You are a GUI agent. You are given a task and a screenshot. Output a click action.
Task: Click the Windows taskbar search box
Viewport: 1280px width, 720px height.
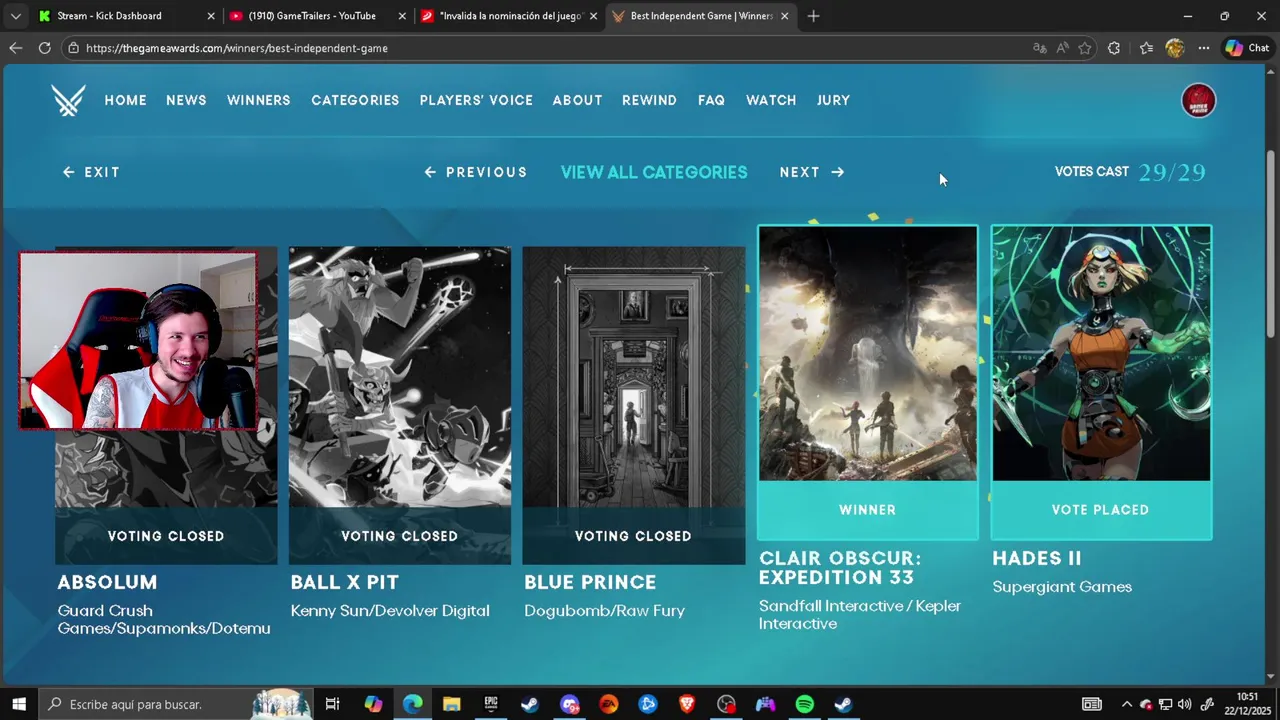pos(178,704)
